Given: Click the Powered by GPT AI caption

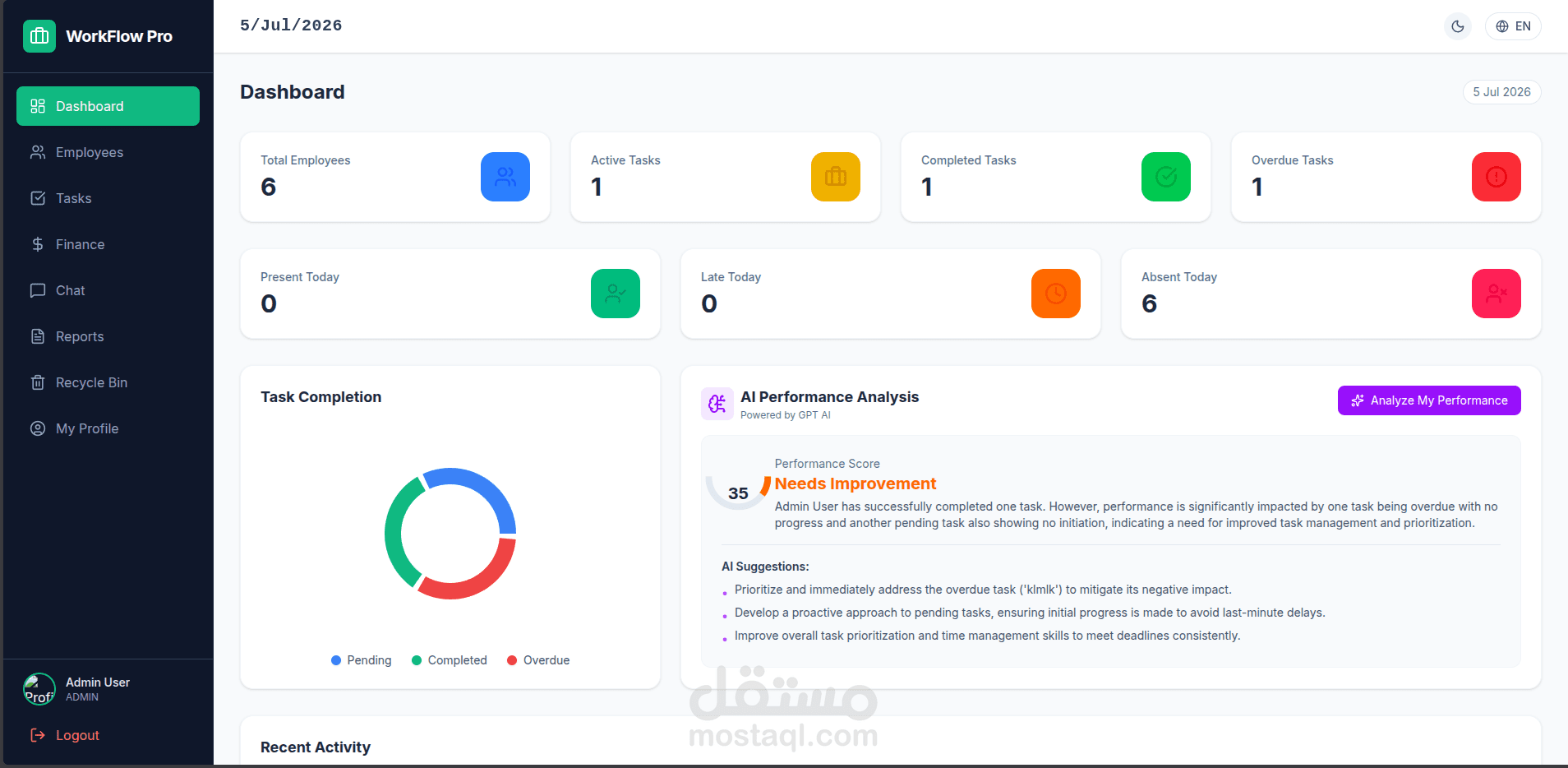Looking at the screenshot, I should [x=785, y=415].
